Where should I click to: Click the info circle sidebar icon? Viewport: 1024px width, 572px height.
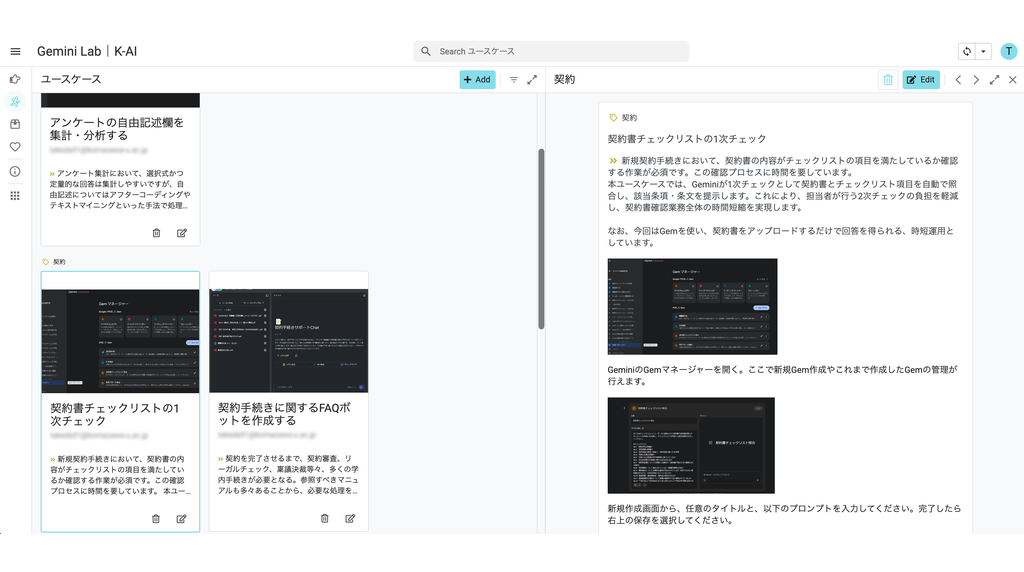pyautogui.click(x=15, y=171)
